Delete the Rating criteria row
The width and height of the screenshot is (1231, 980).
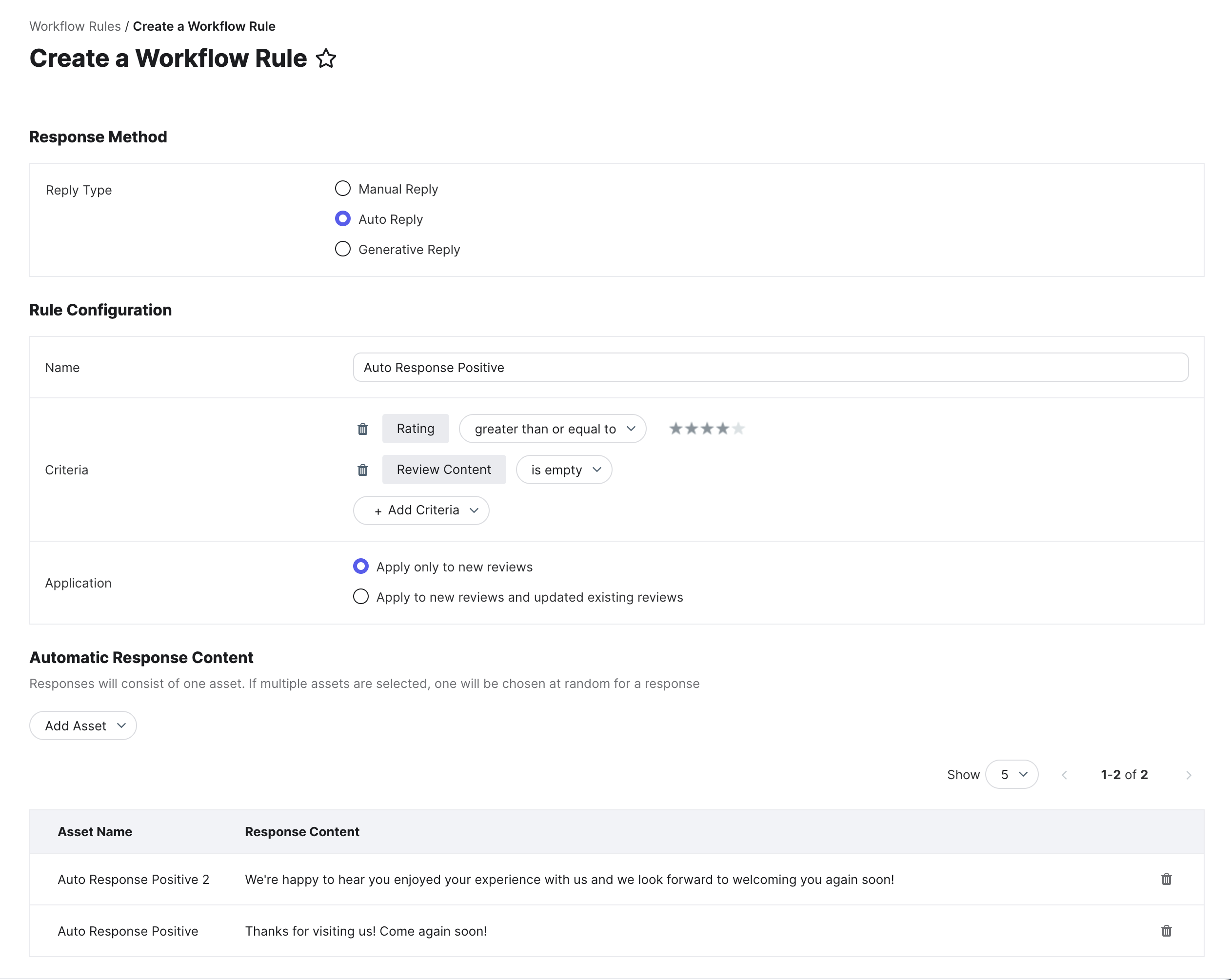362,429
